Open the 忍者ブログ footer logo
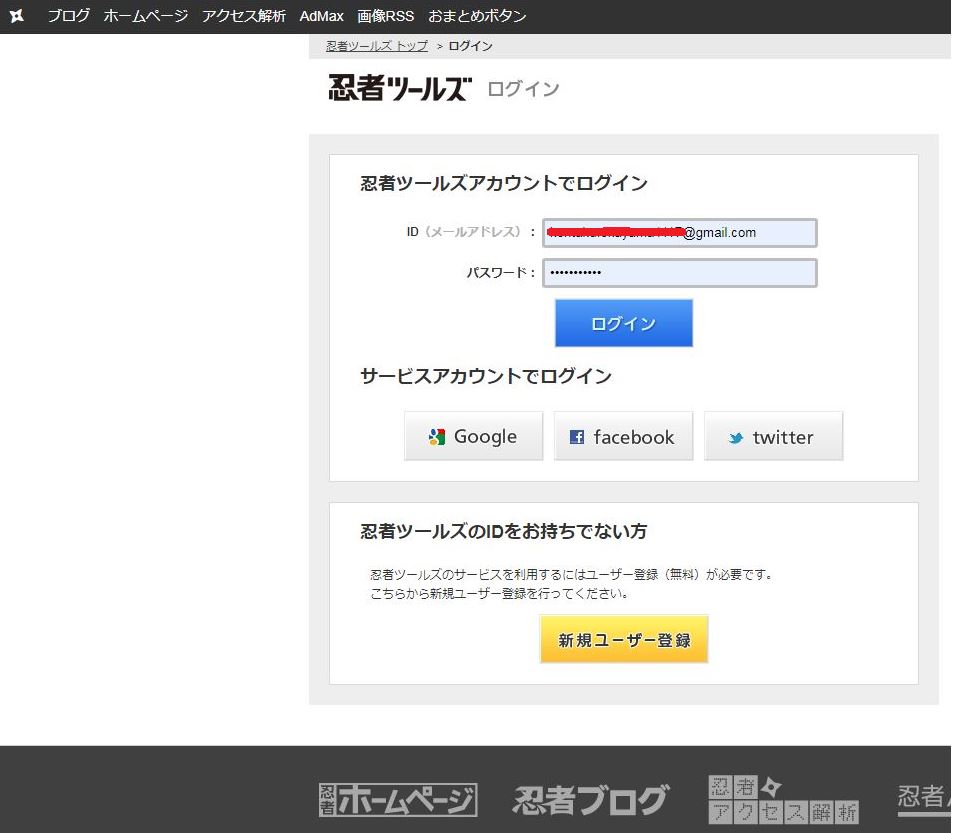 pos(590,800)
